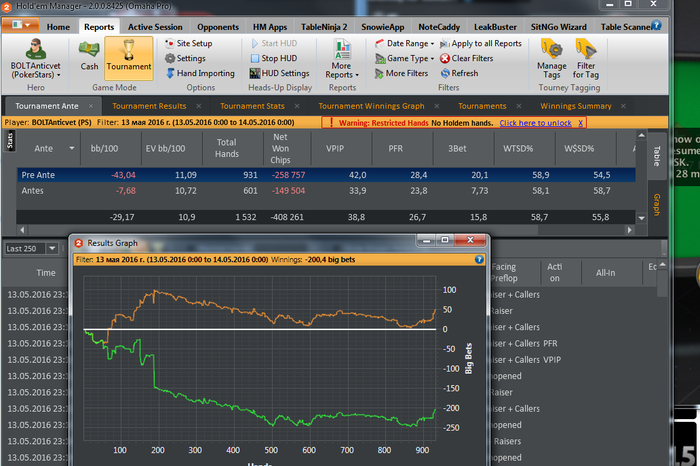Image resolution: width=700 pixels, height=466 pixels.
Task: Toggle the Stats side panel label
Action: (x=10, y=141)
